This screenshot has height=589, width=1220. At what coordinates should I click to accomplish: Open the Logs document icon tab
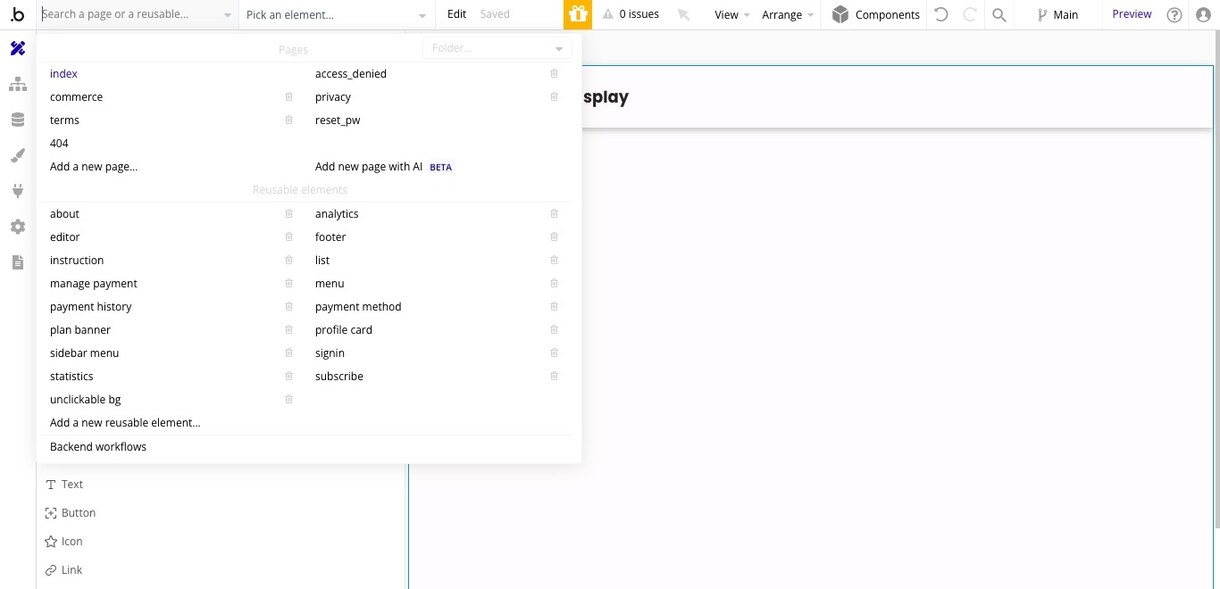18,262
